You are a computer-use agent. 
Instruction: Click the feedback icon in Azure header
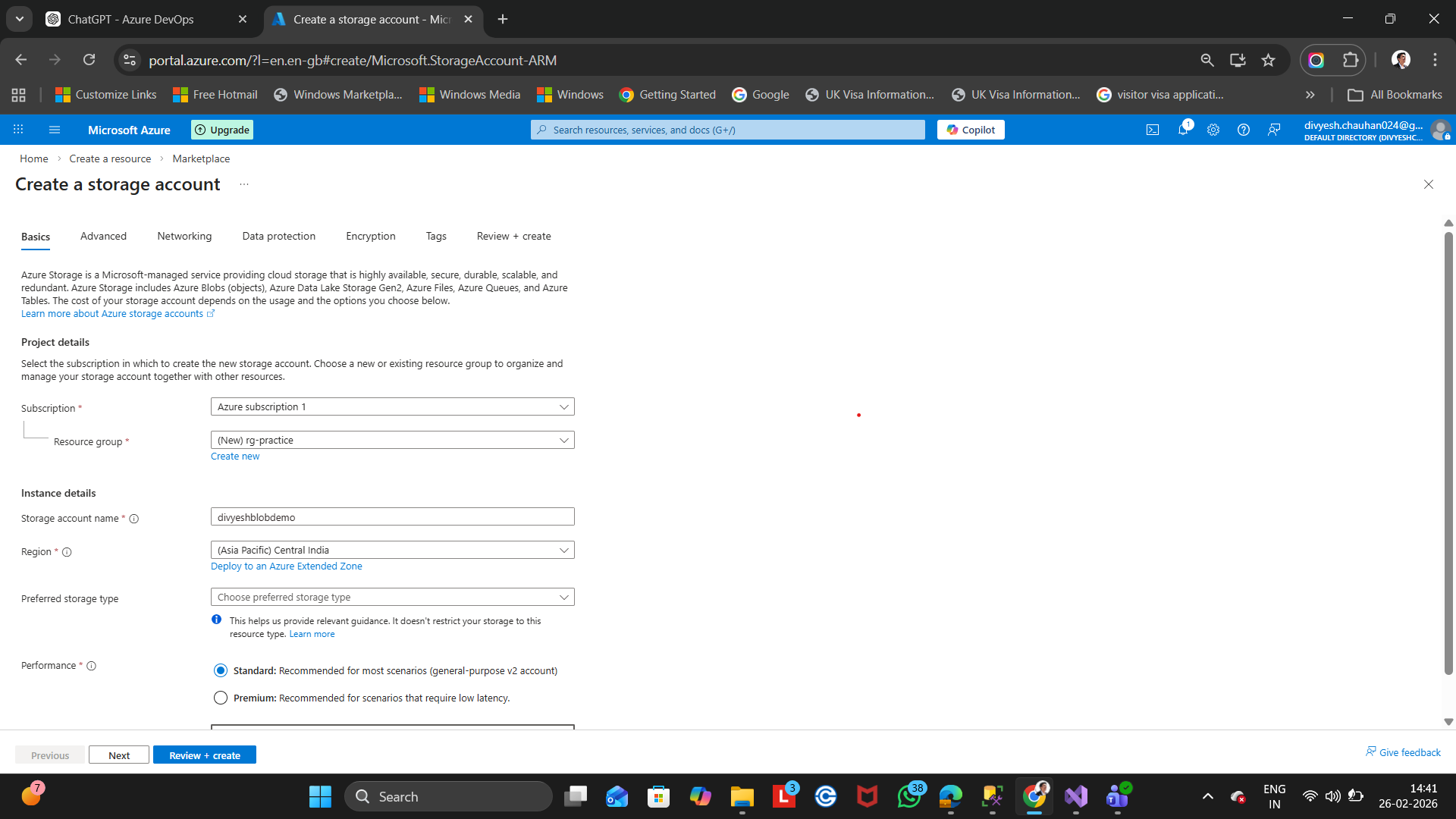pyautogui.click(x=1273, y=130)
